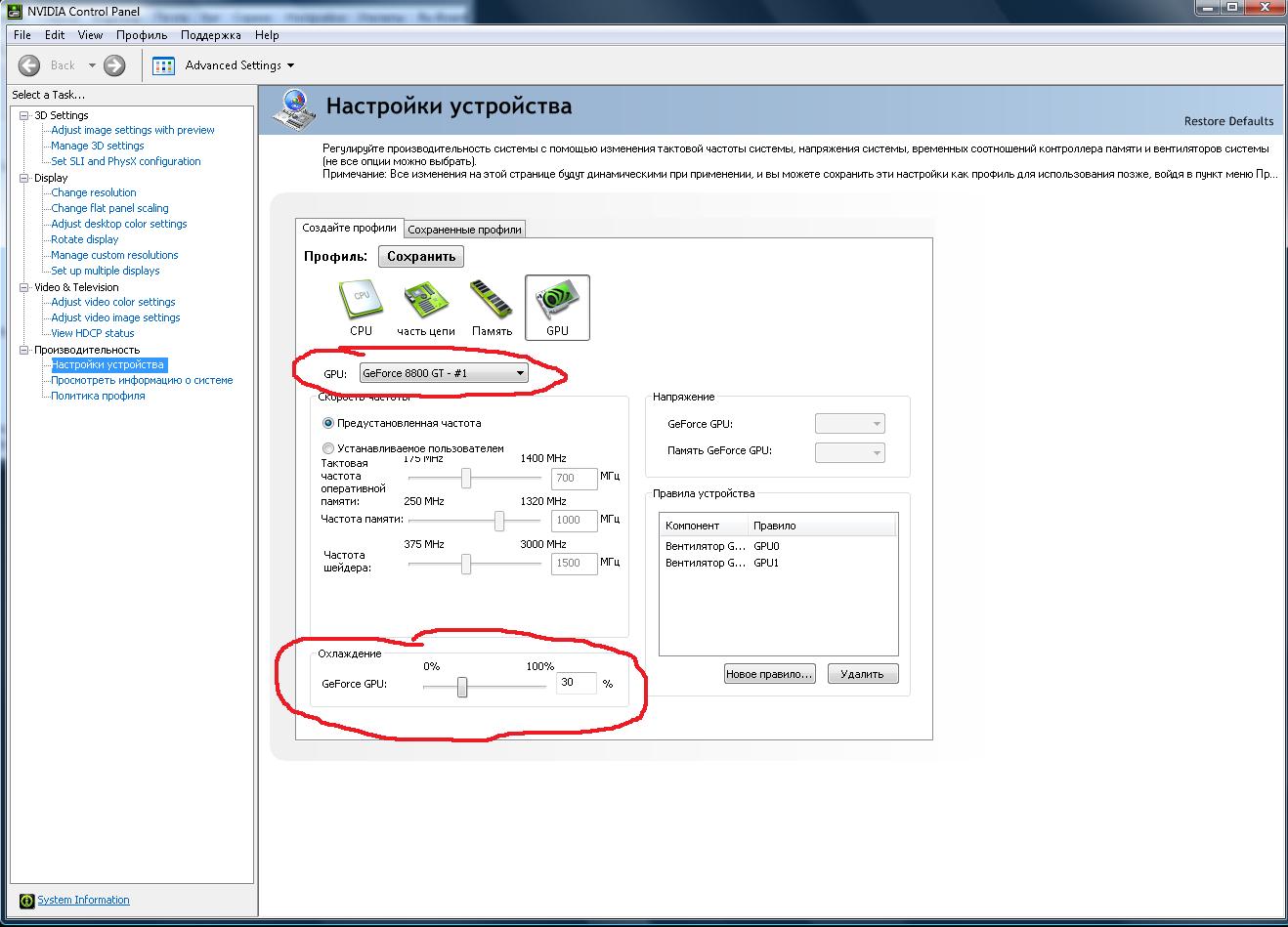
Task: Click the Компонент column header
Action: (705, 526)
